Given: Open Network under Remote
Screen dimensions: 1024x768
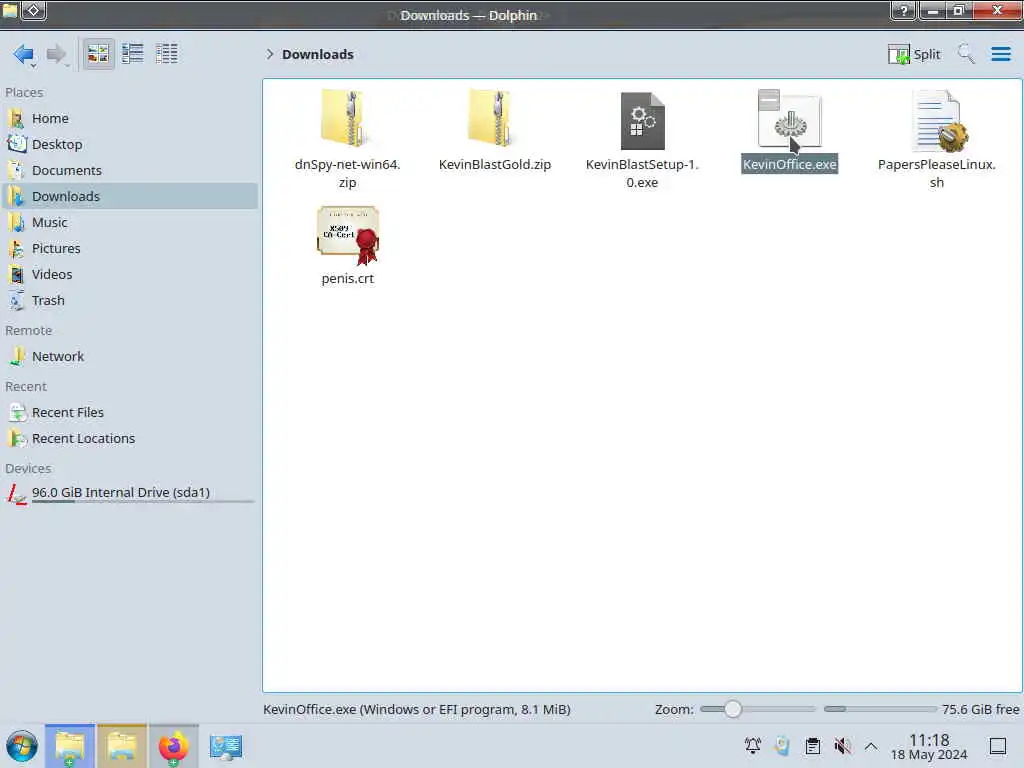Looking at the screenshot, I should (x=129, y=357).
